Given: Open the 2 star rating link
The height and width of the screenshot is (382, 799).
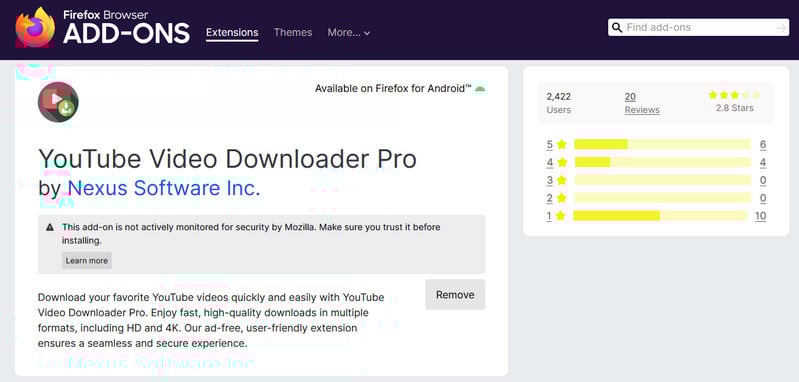Looking at the screenshot, I should tap(550, 198).
